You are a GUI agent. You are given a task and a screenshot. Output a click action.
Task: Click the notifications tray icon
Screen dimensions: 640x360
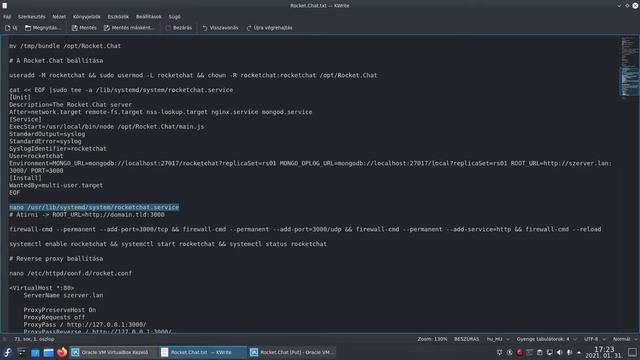coord(500,352)
